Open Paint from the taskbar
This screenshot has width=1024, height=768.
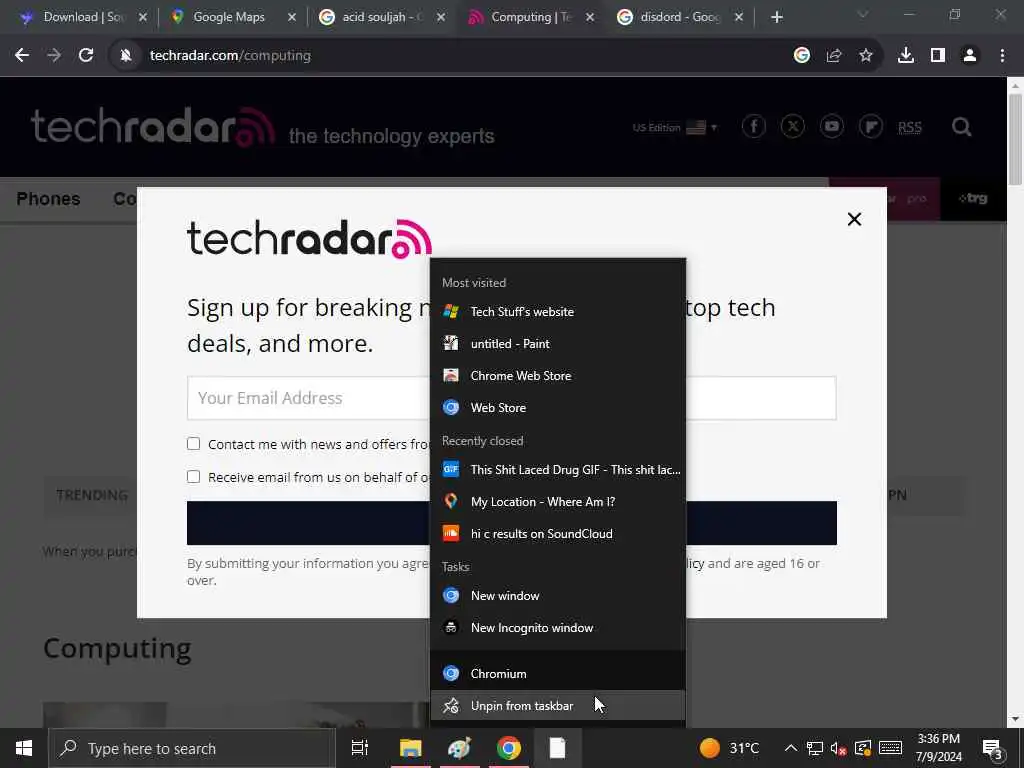[460, 748]
